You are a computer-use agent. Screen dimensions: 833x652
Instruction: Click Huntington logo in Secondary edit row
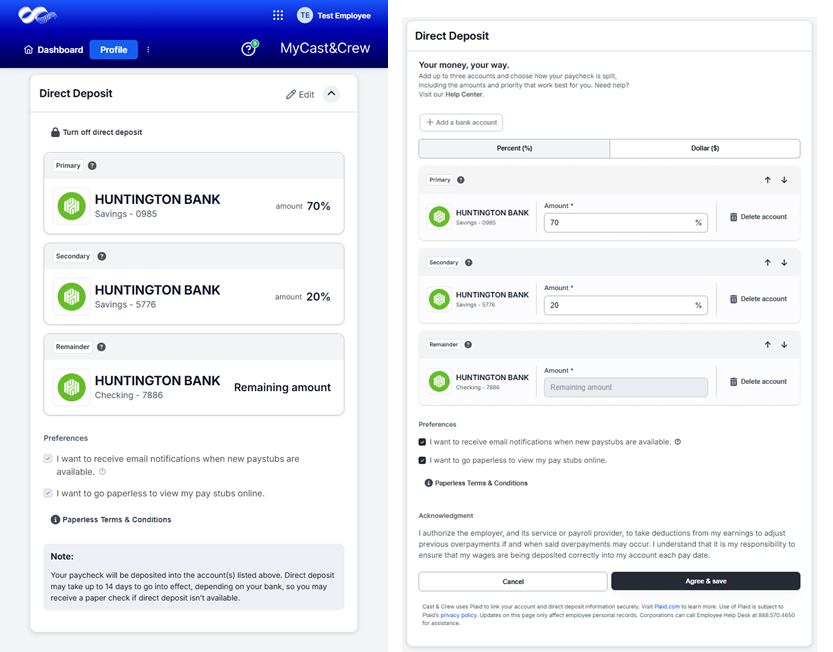point(439,299)
